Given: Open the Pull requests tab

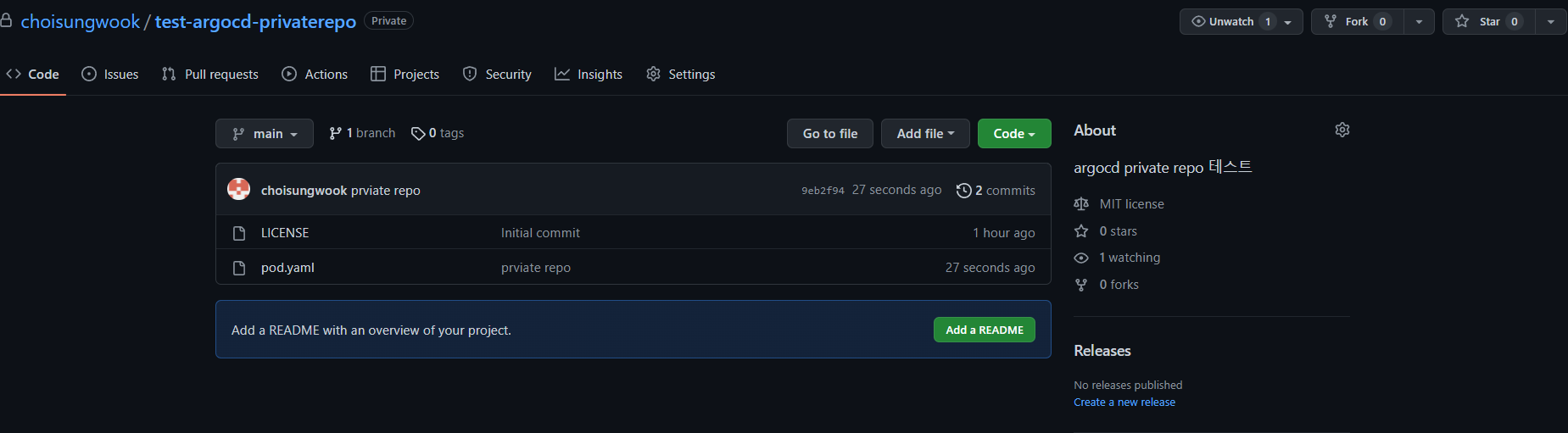Looking at the screenshot, I should (210, 75).
